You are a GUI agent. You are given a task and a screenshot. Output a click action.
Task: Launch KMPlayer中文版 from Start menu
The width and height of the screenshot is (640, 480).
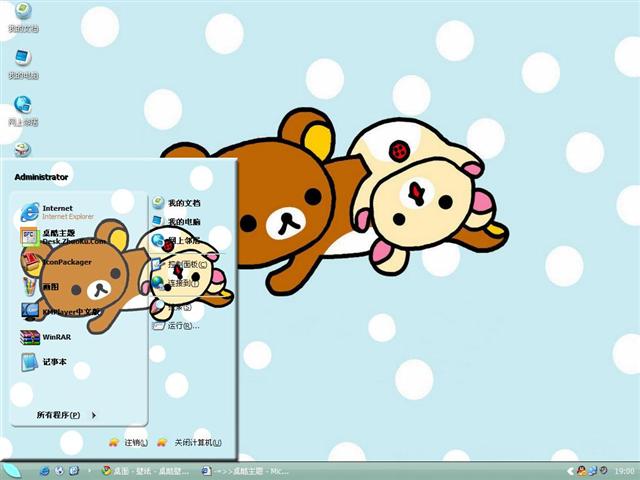(61, 312)
